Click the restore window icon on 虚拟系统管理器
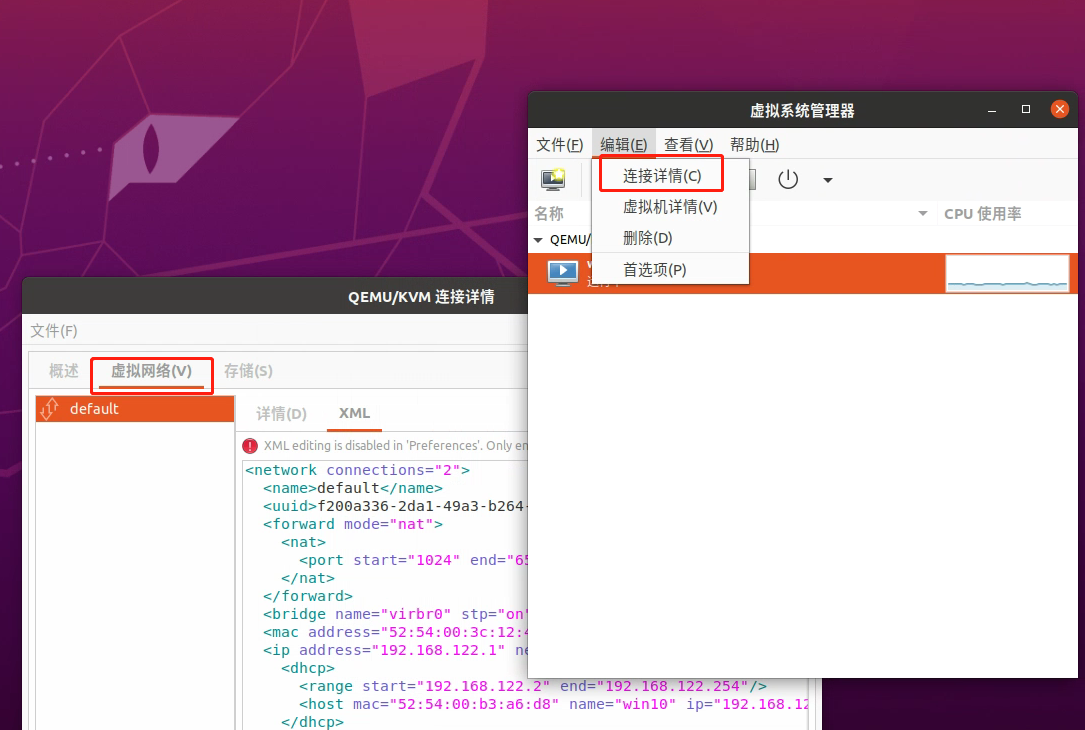Screen dimensions: 1085x730 (x=1025, y=110)
